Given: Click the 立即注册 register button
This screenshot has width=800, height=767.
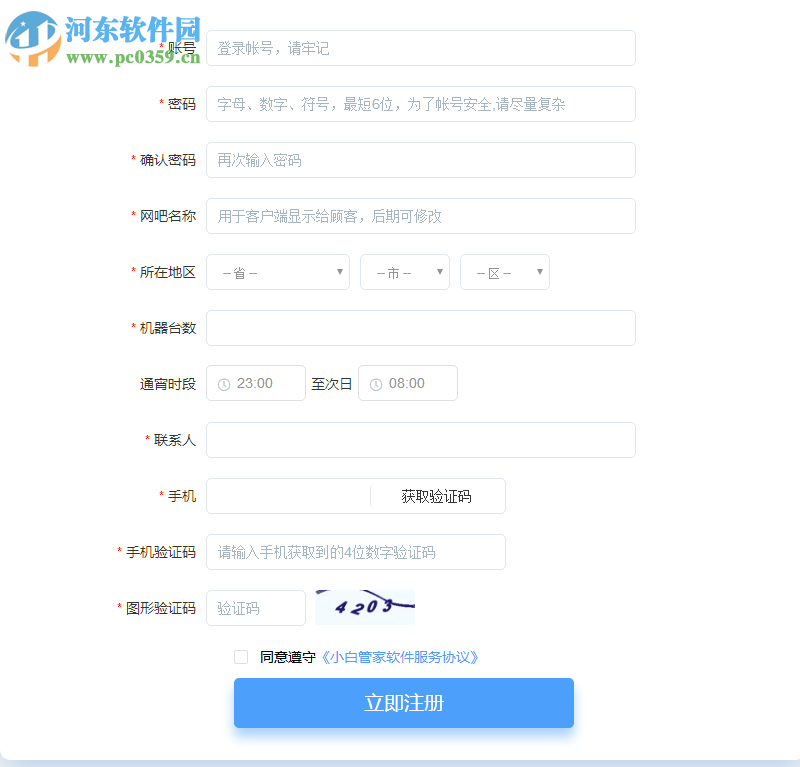Looking at the screenshot, I should click(403, 703).
